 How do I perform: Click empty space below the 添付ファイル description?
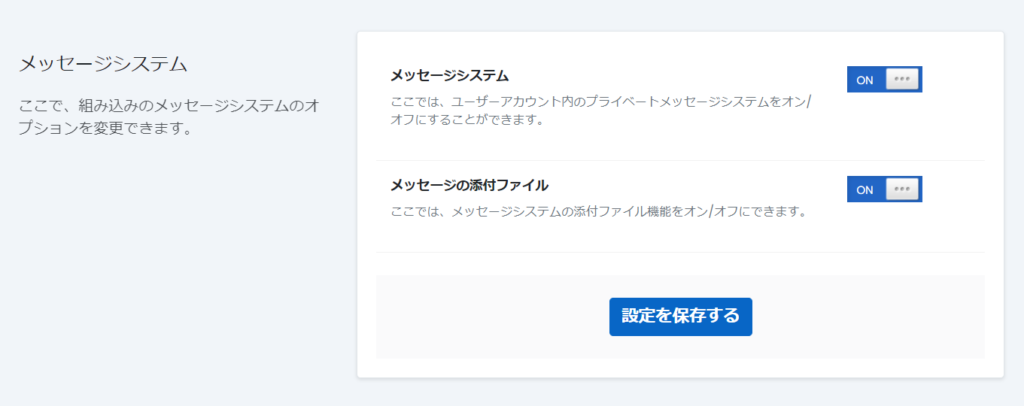click(600, 237)
